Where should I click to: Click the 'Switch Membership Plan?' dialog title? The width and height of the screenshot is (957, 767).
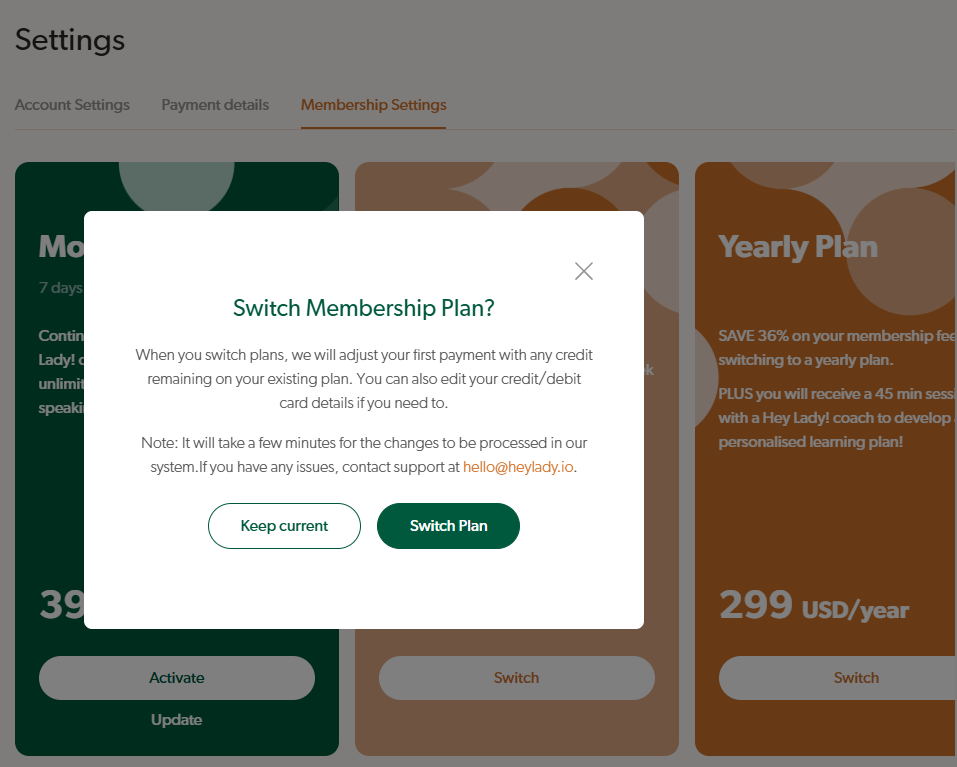(363, 308)
